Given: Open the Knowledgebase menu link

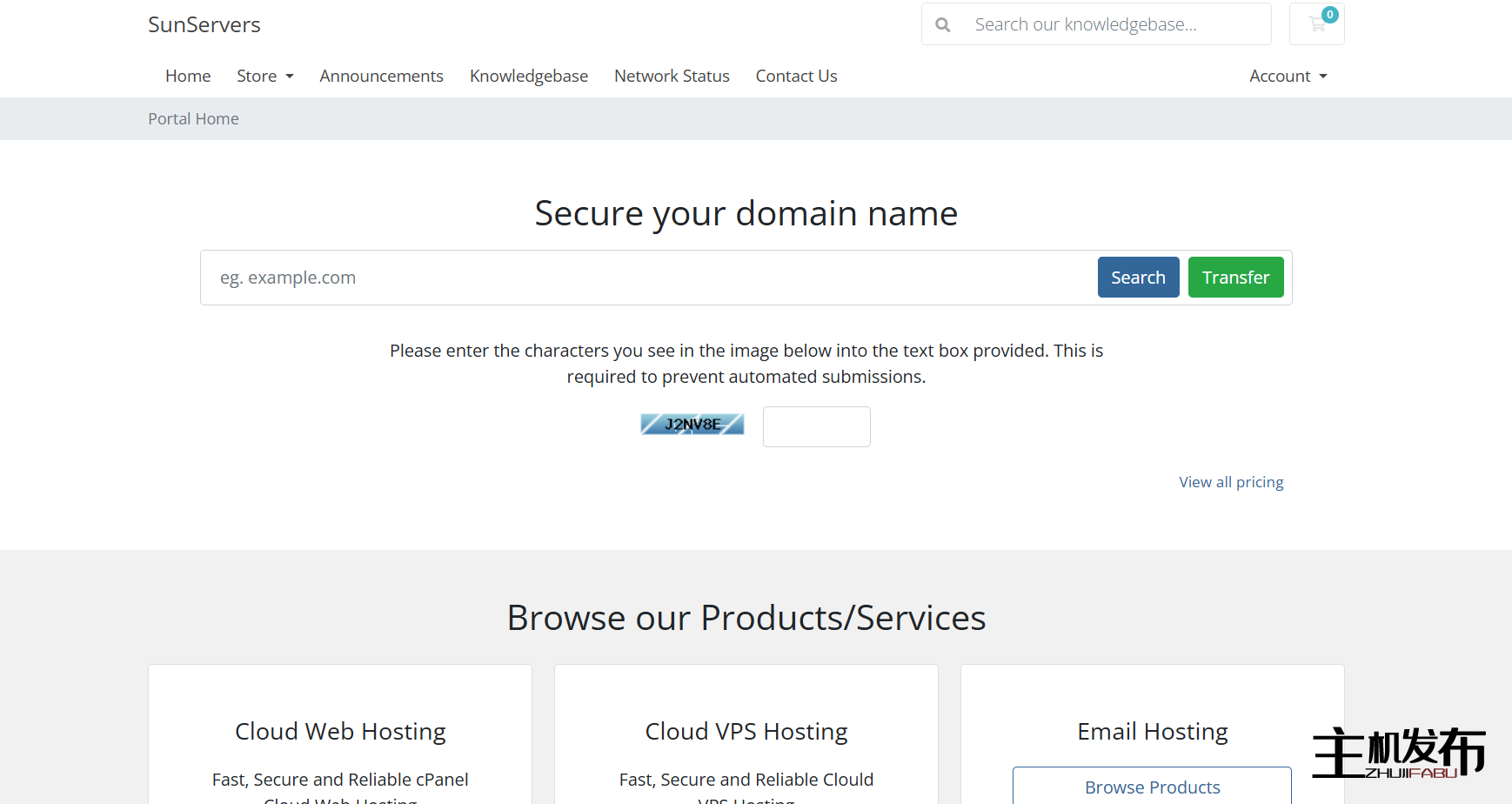Looking at the screenshot, I should coord(529,77).
